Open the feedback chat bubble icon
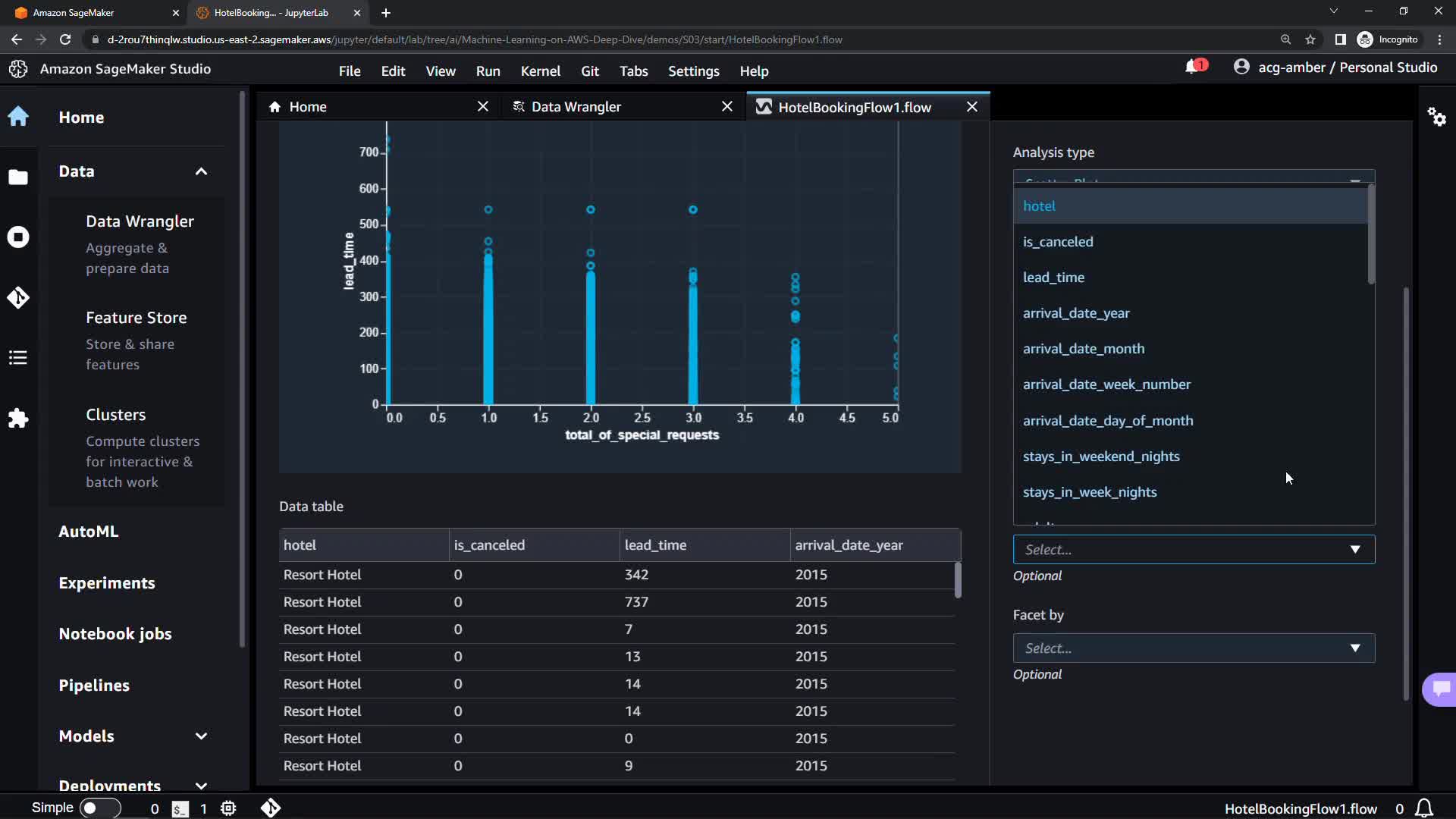The width and height of the screenshot is (1456, 819). [1441, 689]
